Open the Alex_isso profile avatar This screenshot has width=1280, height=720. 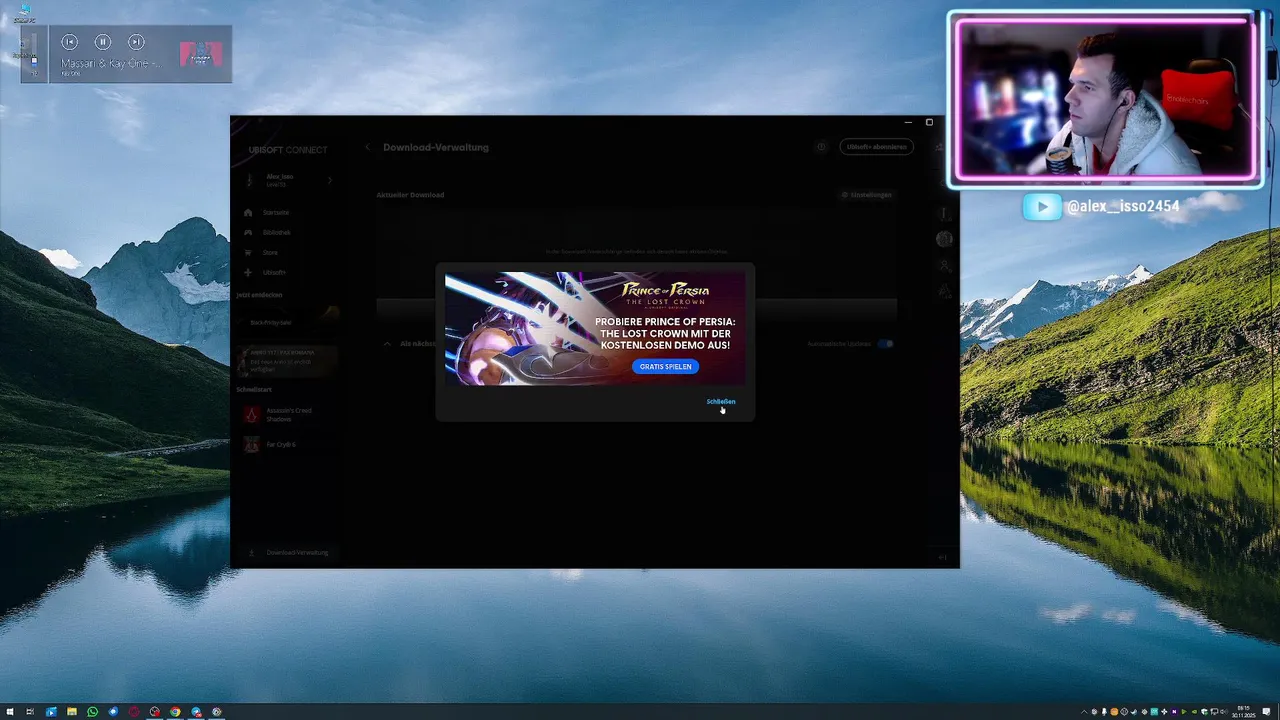coord(250,180)
